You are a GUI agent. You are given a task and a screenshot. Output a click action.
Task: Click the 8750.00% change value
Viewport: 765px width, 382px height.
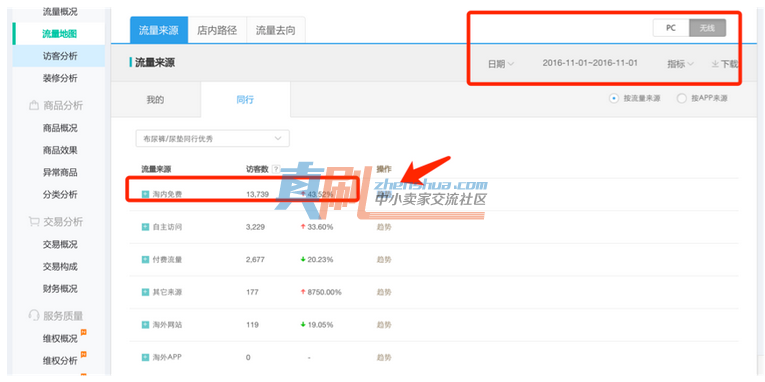click(324, 292)
